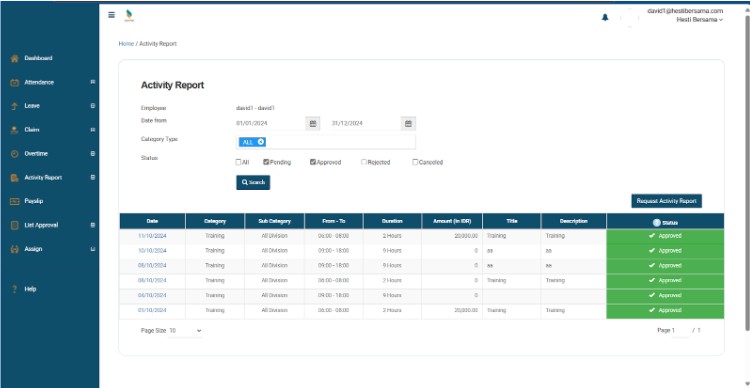
Task: Toggle the hamburger menu icon
Action: pos(111,15)
